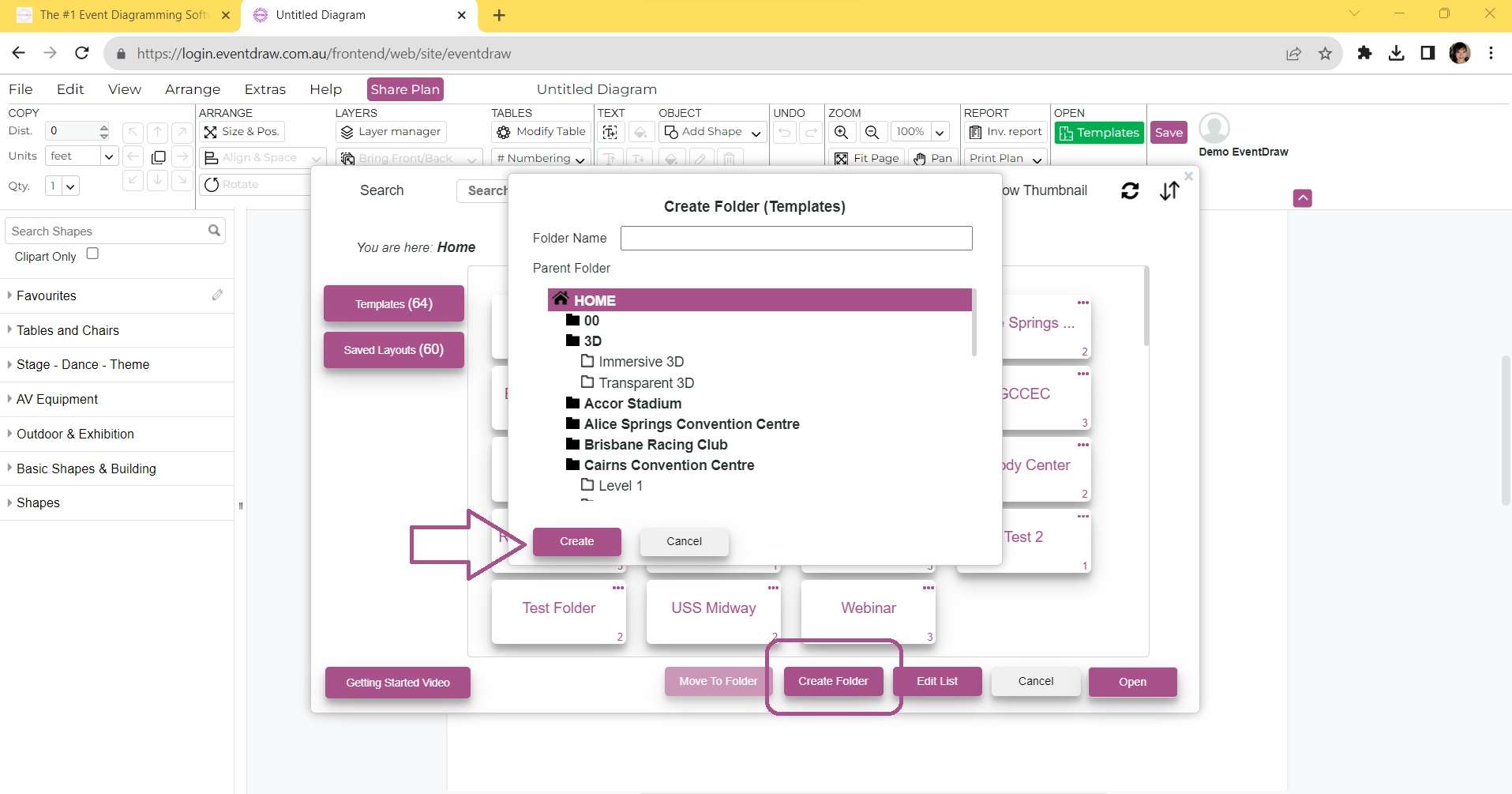Image resolution: width=1512 pixels, height=794 pixels.
Task: Expand the Add Shape dropdown
Action: click(756, 134)
